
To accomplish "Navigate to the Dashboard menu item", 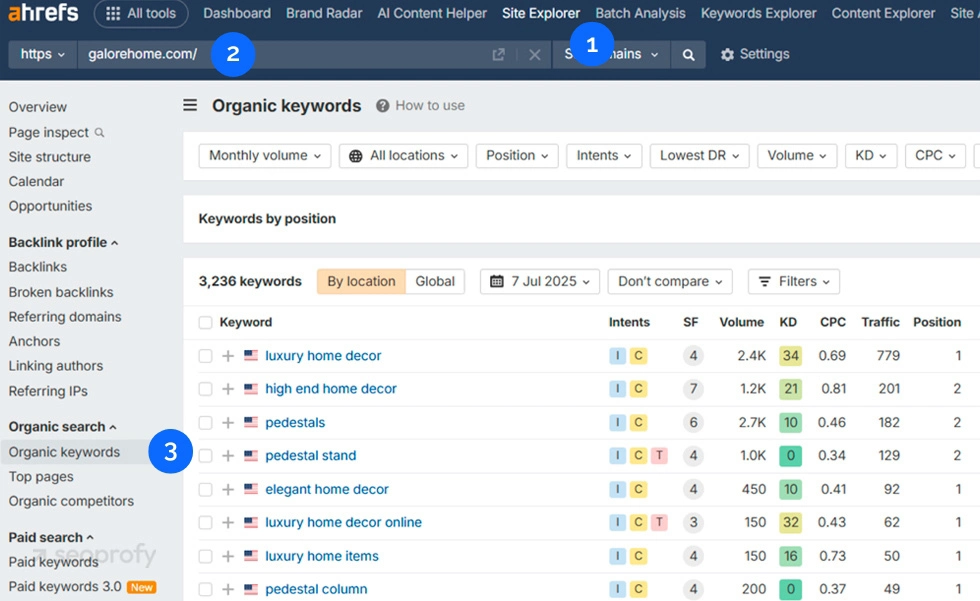I will [x=236, y=14].
